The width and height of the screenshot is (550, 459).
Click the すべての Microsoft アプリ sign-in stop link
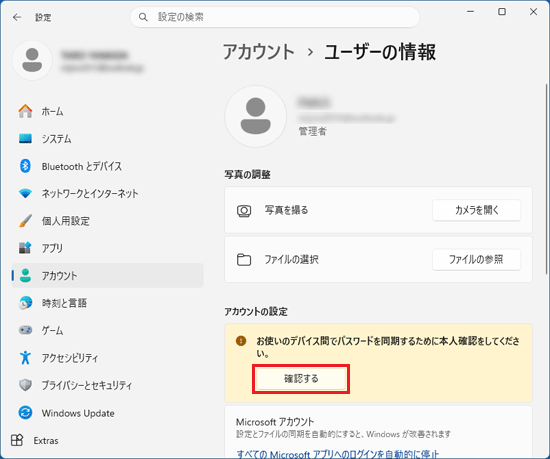(x=337, y=454)
